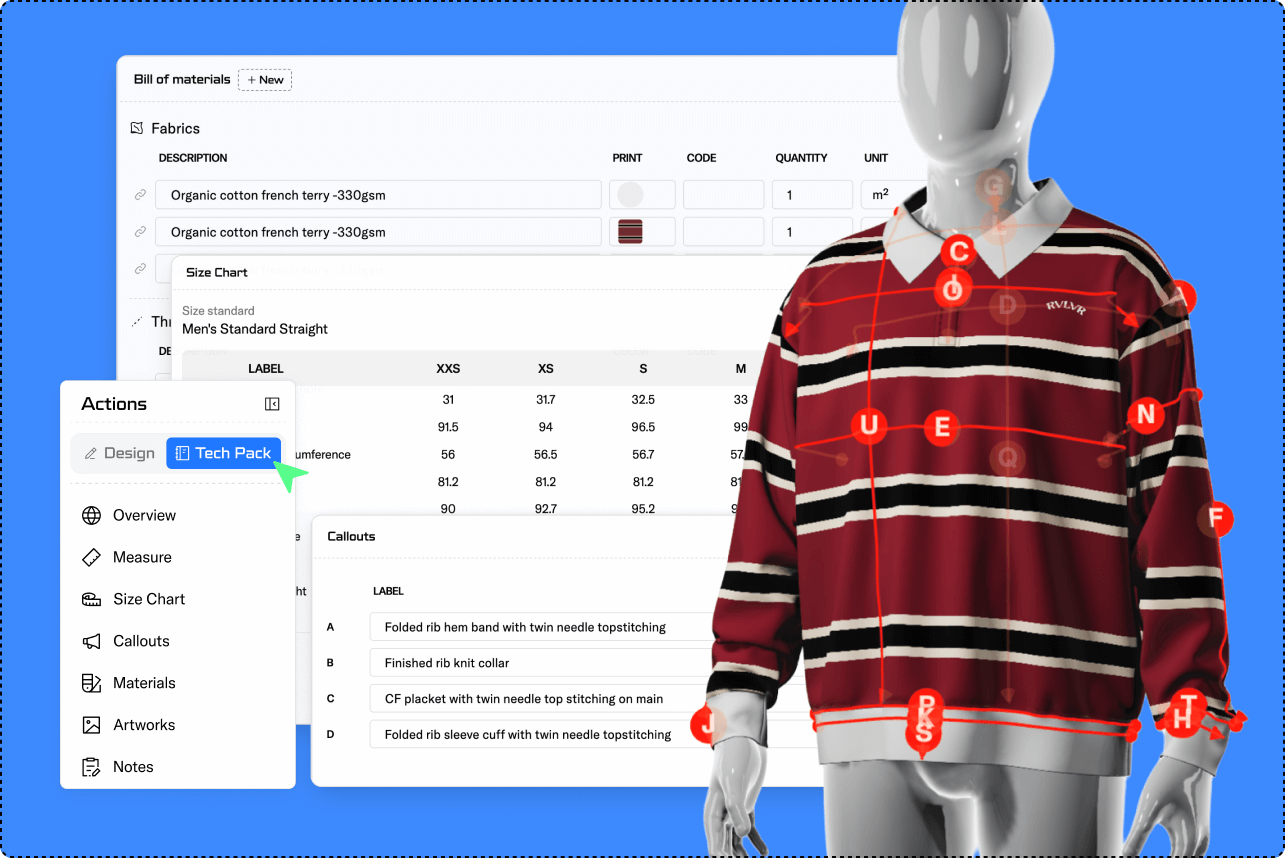
Task: Select the Overview globe icon
Action: click(x=92, y=515)
